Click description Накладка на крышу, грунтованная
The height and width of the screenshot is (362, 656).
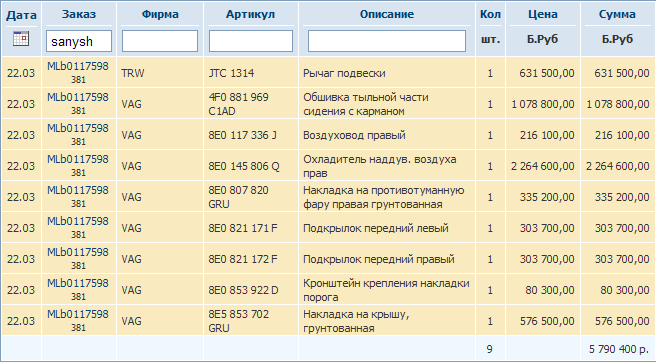[356, 321]
